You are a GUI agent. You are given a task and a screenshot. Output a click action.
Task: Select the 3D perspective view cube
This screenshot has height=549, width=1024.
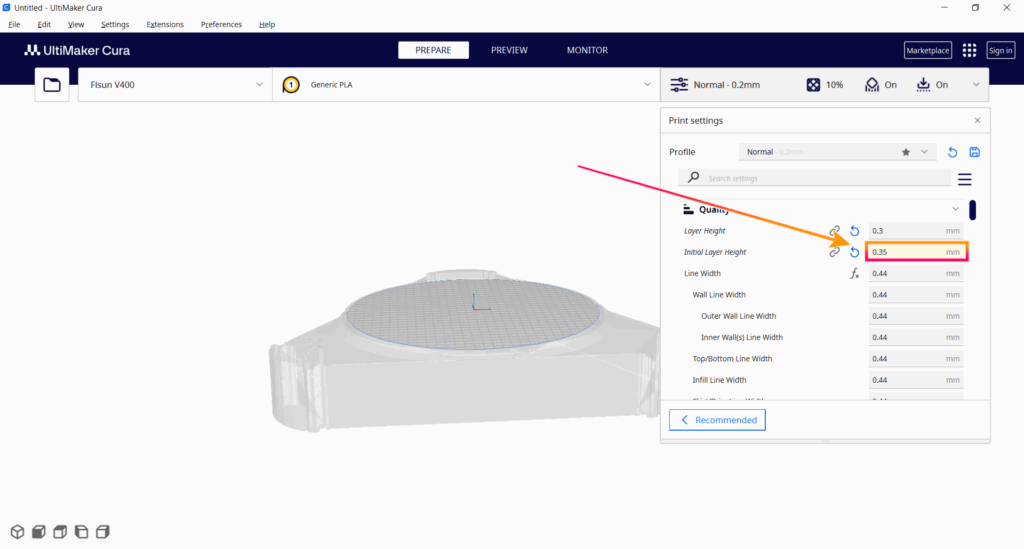click(x=18, y=532)
